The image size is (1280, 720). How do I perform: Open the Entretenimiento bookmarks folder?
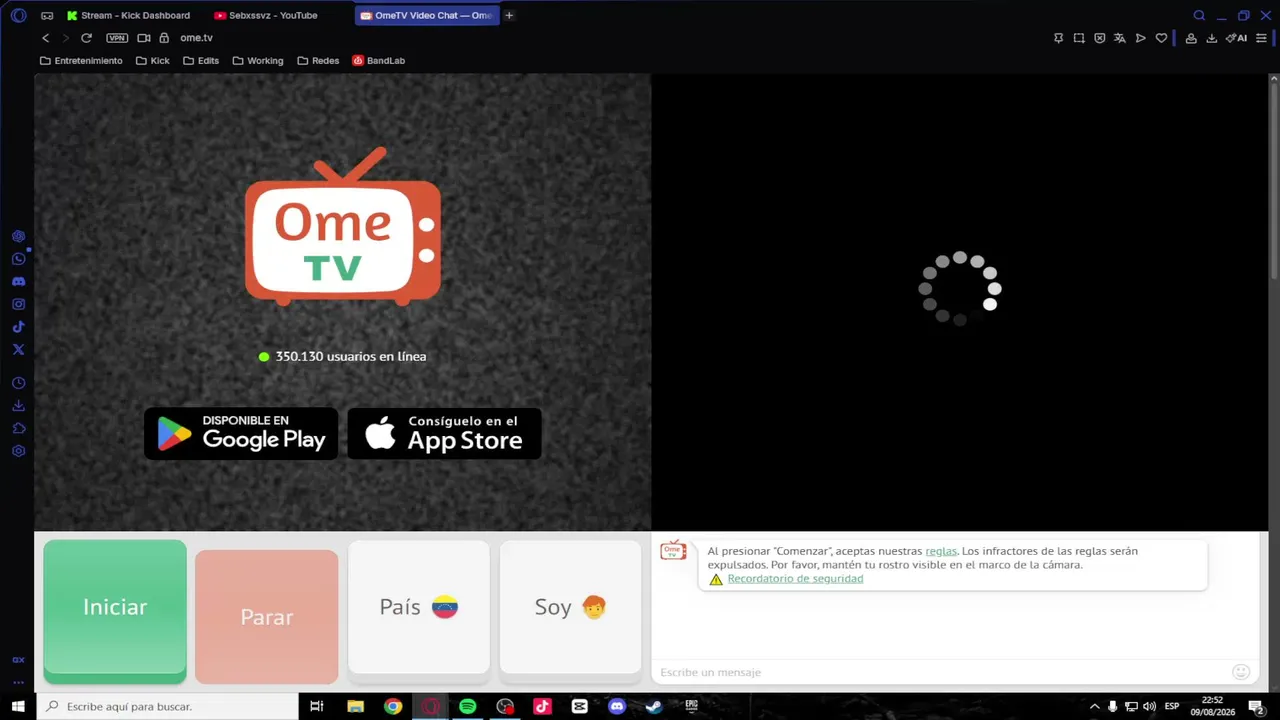click(81, 61)
